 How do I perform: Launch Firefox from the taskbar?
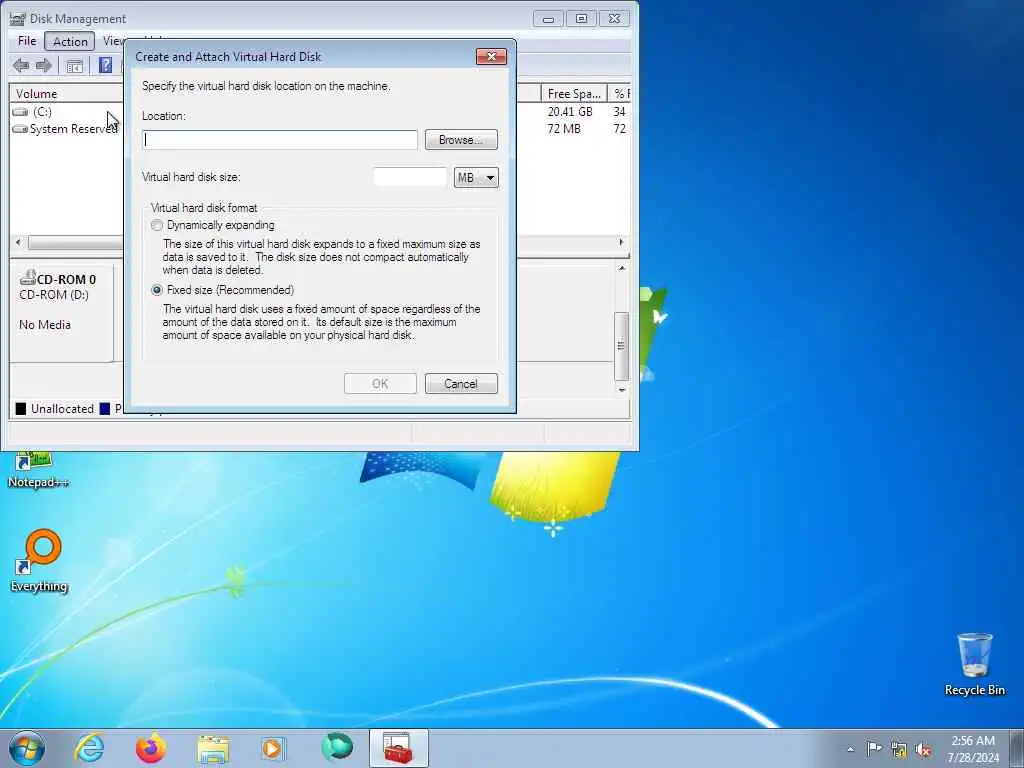(x=151, y=748)
